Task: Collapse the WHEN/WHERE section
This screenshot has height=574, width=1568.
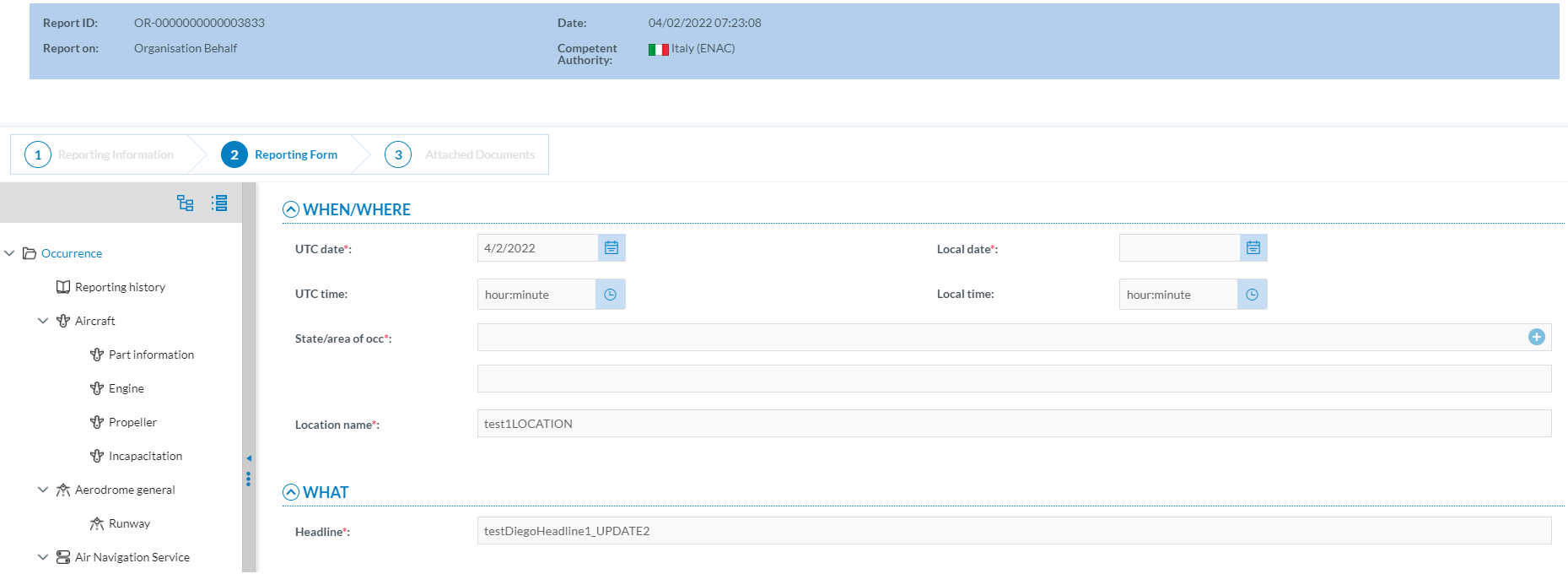Action: (x=291, y=209)
